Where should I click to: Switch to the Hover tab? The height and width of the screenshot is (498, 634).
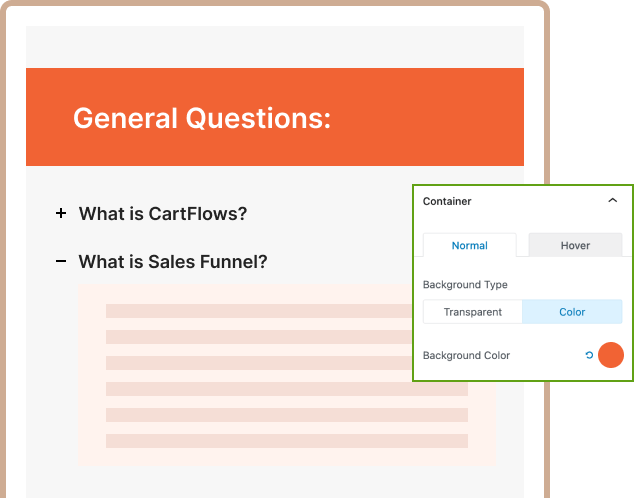pyautogui.click(x=575, y=245)
